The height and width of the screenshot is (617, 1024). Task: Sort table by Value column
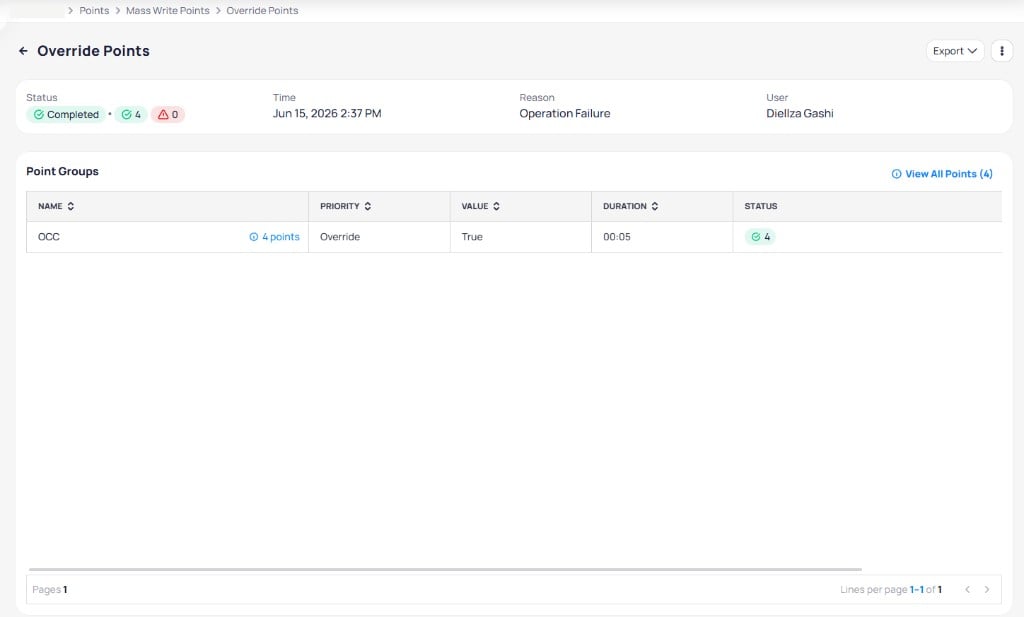pyautogui.click(x=481, y=206)
